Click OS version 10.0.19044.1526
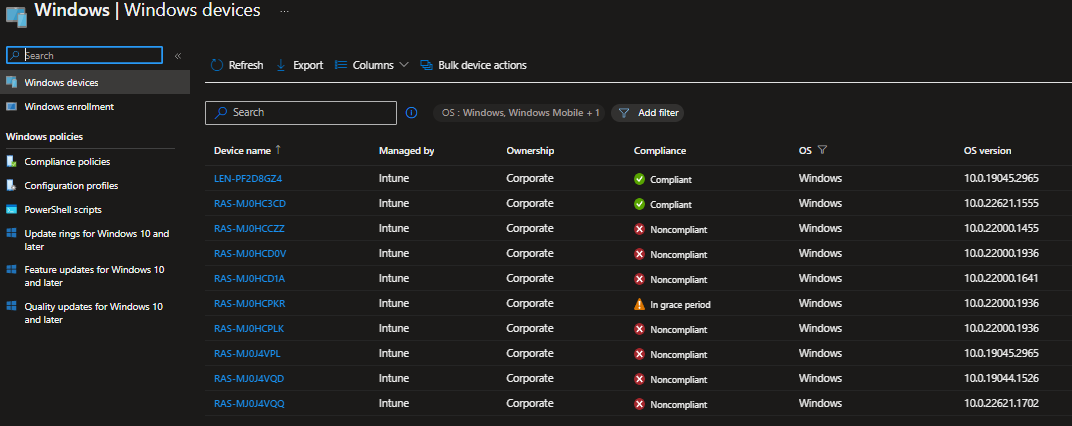1072x426 pixels. (x=1001, y=378)
